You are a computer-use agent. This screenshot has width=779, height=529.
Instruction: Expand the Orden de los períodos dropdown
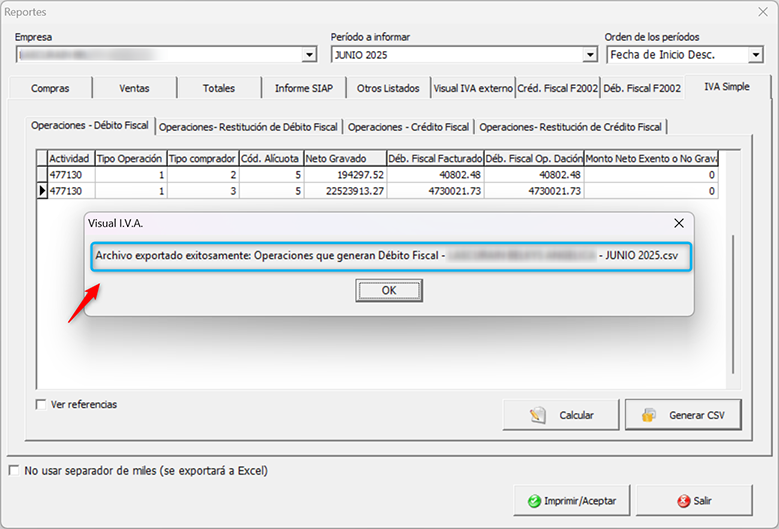pyautogui.click(x=755, y=55)
